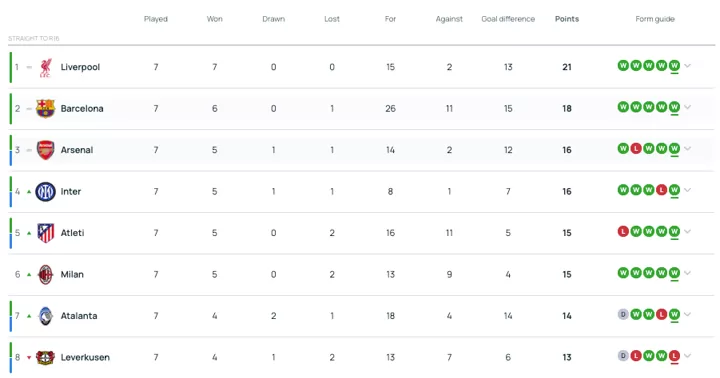The height and width of the screenshot is (378, 720).
Task: Sort table by Goal difference header
Action: [x=508, y=19]
